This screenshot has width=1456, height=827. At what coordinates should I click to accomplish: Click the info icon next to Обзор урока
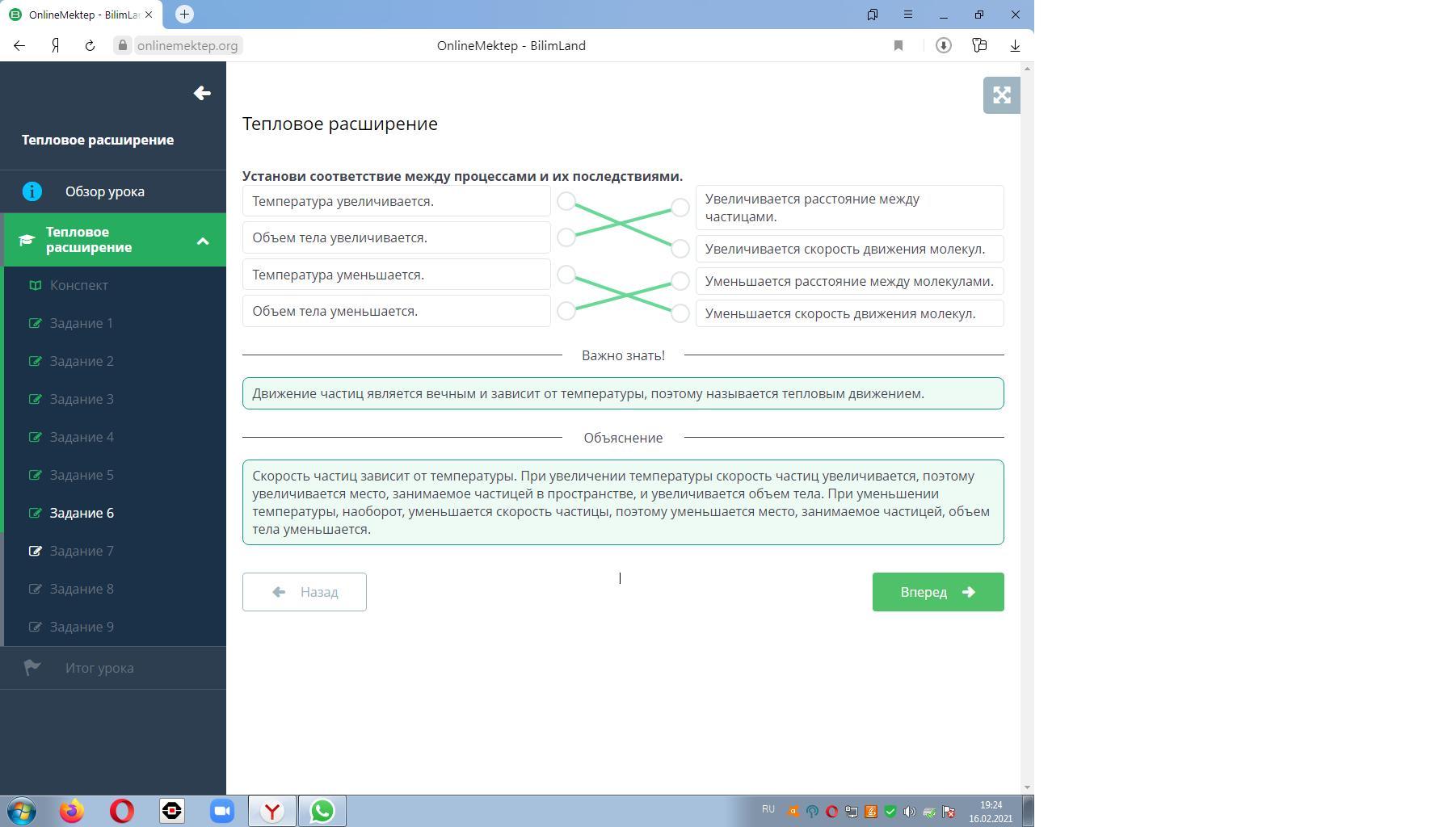[32, 191]
